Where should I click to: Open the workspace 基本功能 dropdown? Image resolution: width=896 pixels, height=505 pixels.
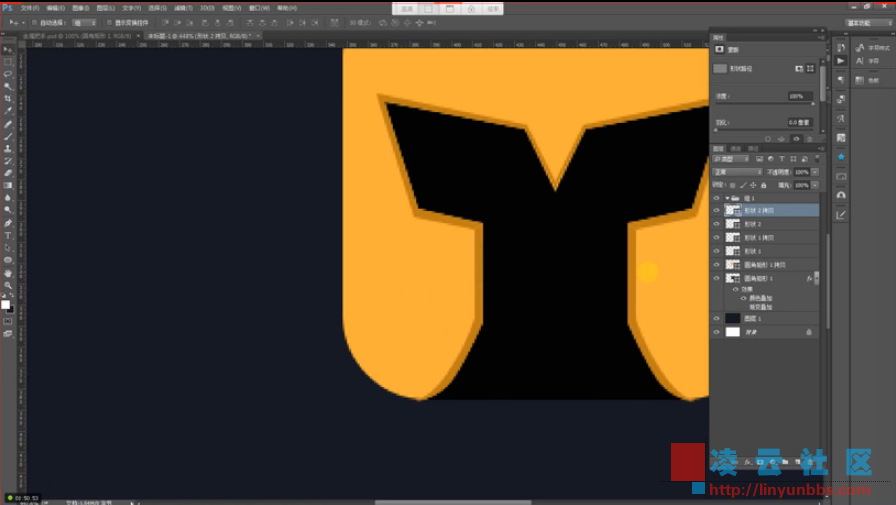(x=869, y=23)
